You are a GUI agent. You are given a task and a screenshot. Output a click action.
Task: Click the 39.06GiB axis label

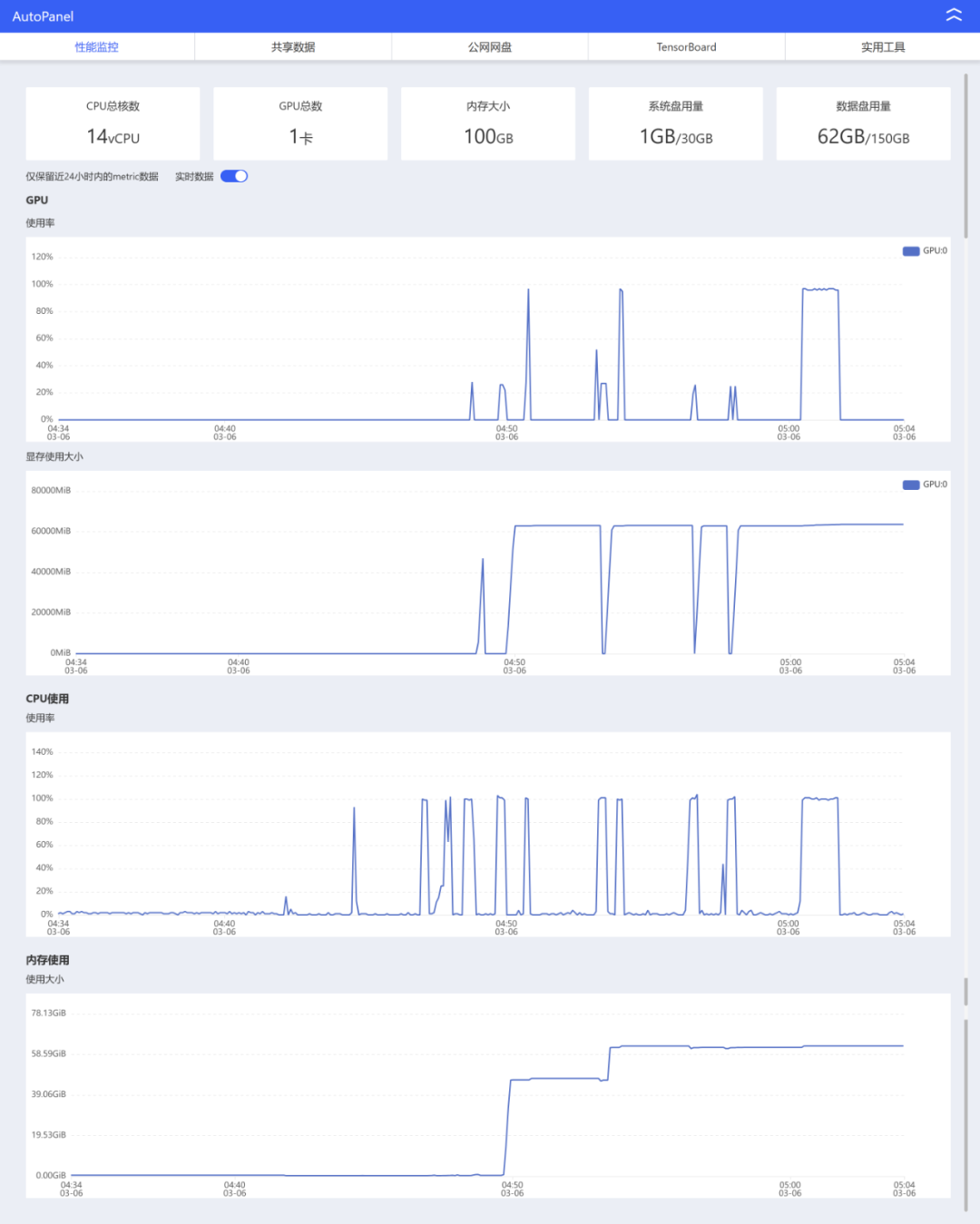pyautogui.click(x=49, y=1094)
